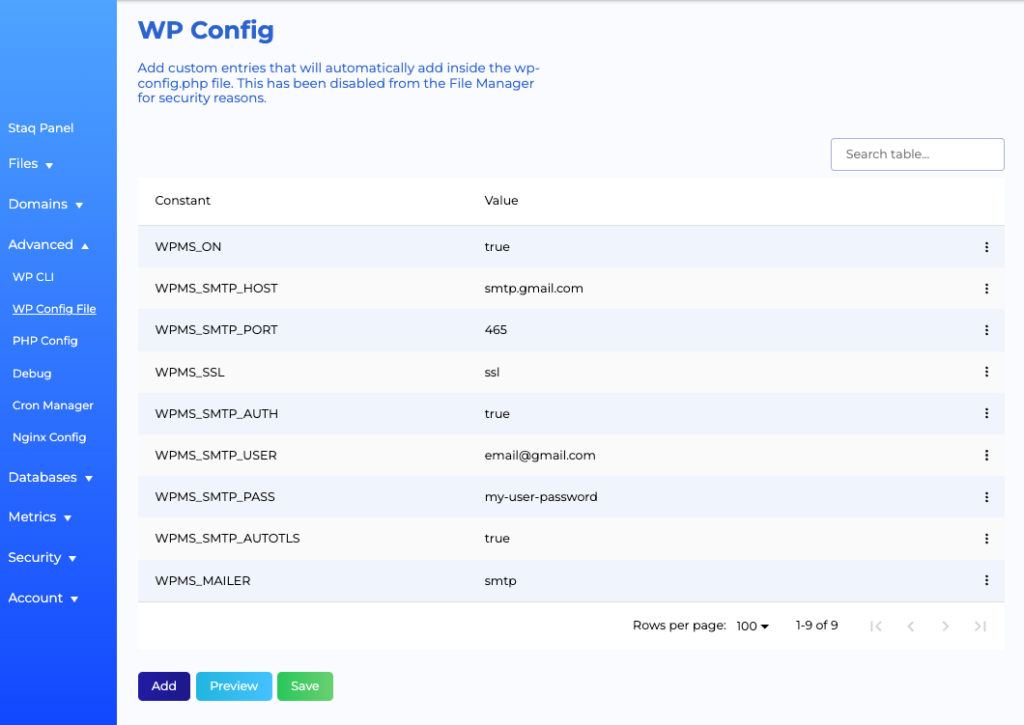Screen dimensions: 1024x725
Task: Click the Save button
Action: coord(305,686)
